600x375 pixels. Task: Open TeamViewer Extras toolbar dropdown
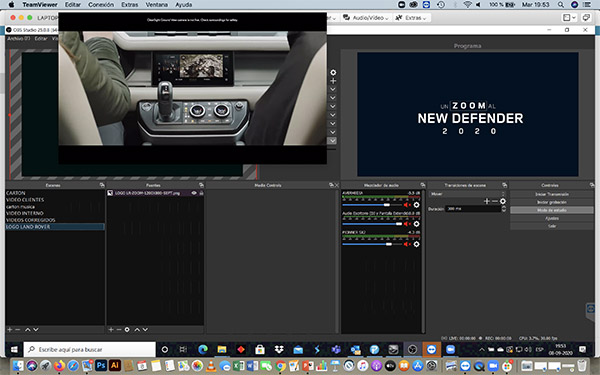coord(411,18)
